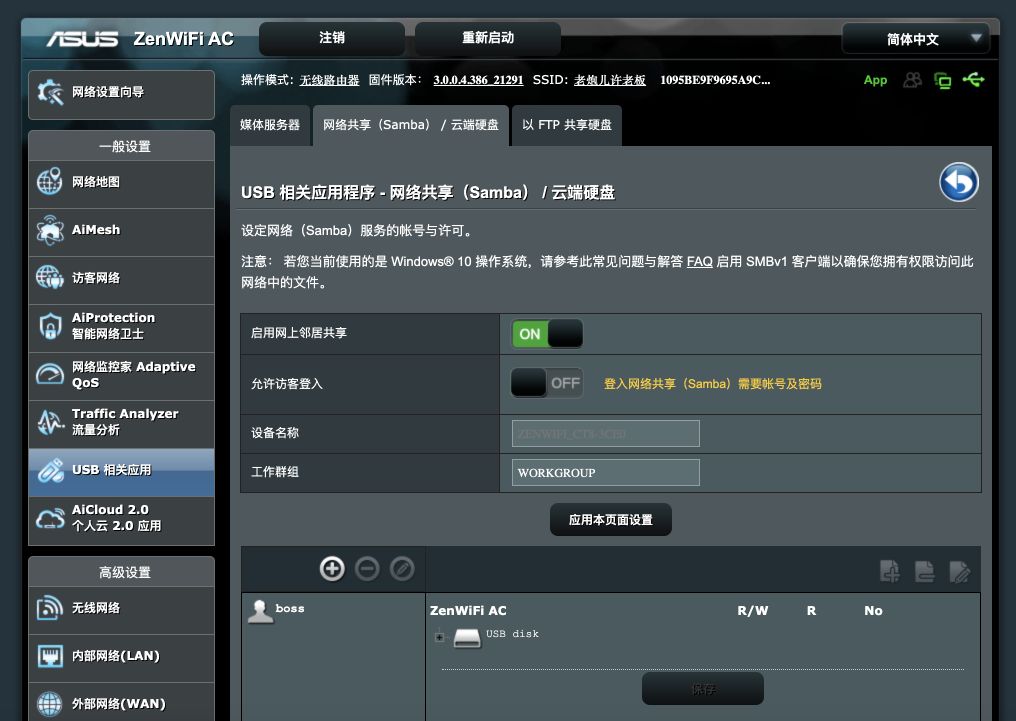Click the firmware version 3.0.0.4.386_21291 link

[478, 80]
